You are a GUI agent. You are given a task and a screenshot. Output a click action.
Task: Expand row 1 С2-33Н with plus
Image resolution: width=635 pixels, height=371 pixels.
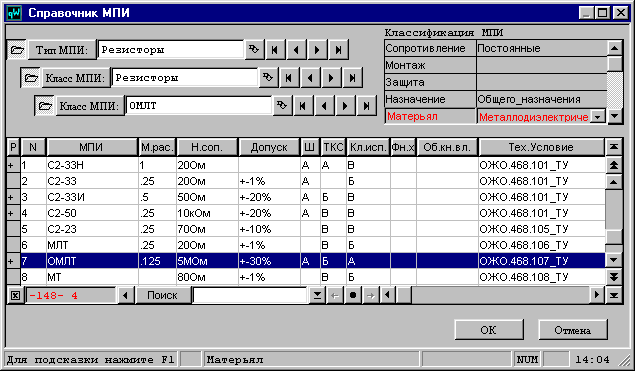point(12,165)
